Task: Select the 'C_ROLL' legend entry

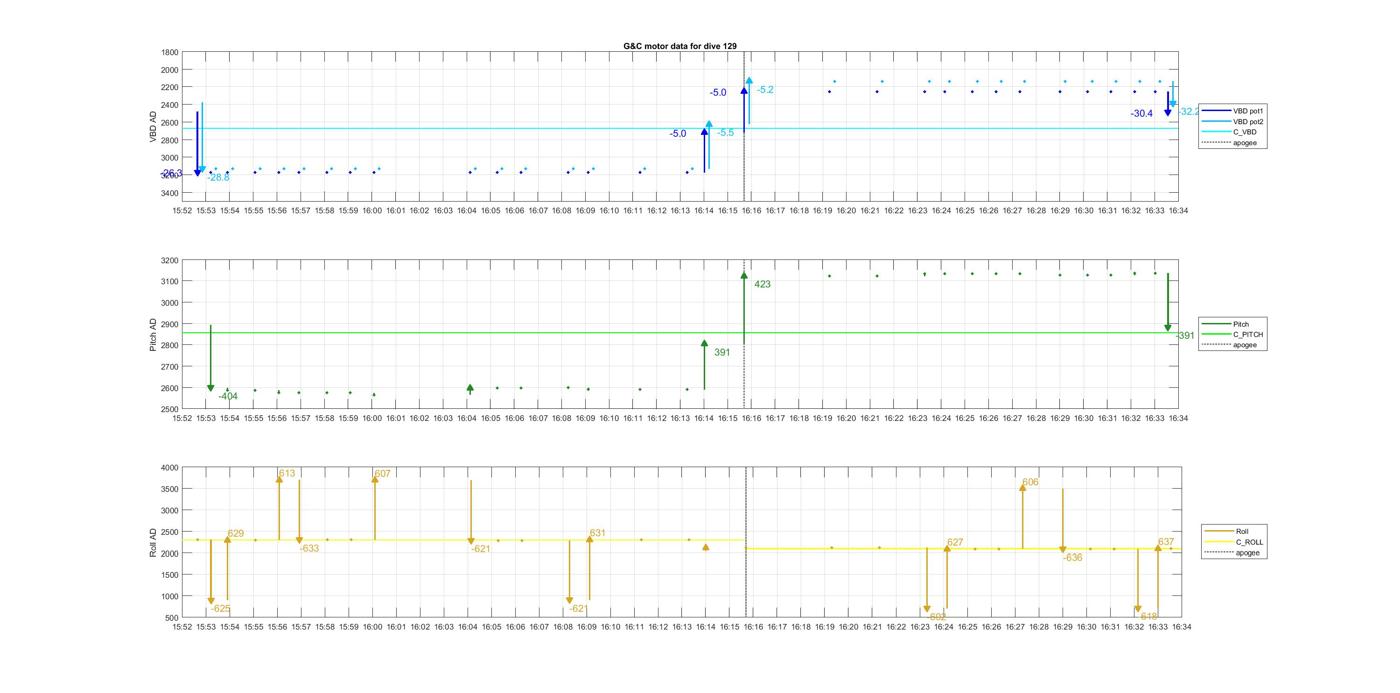Action: (x=1235, y=542)
